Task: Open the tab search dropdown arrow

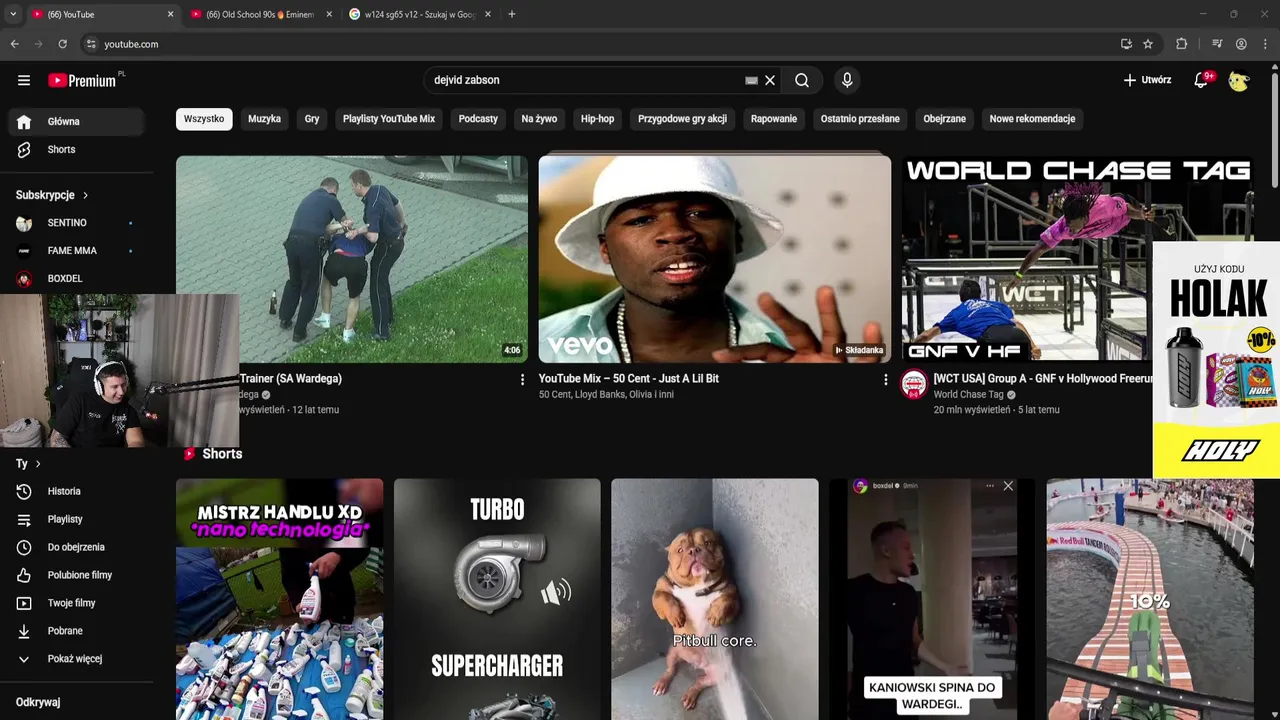Action: (13, 14)
